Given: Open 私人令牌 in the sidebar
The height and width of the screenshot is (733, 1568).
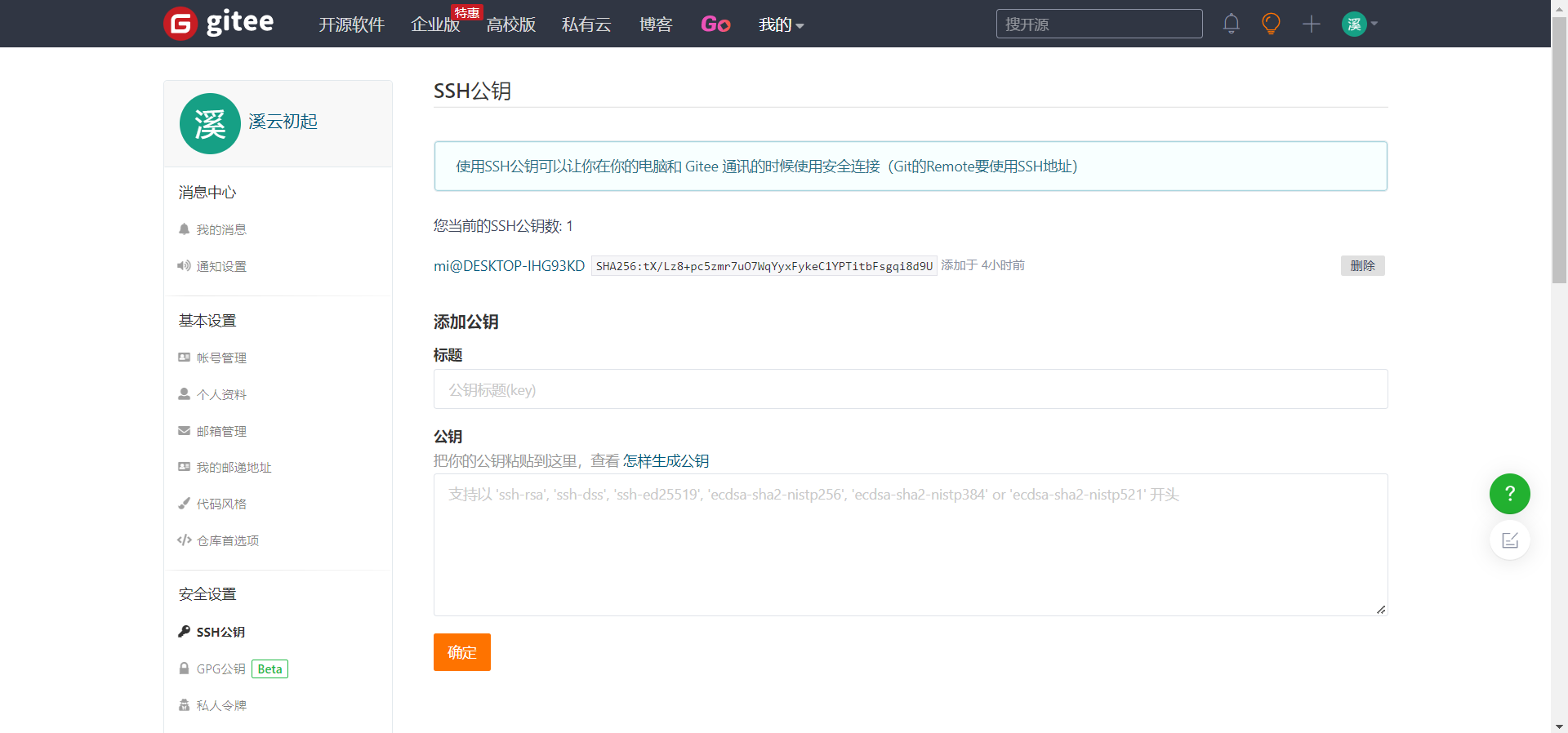Looking at the screenshot, I should click(x=221, y=705).
